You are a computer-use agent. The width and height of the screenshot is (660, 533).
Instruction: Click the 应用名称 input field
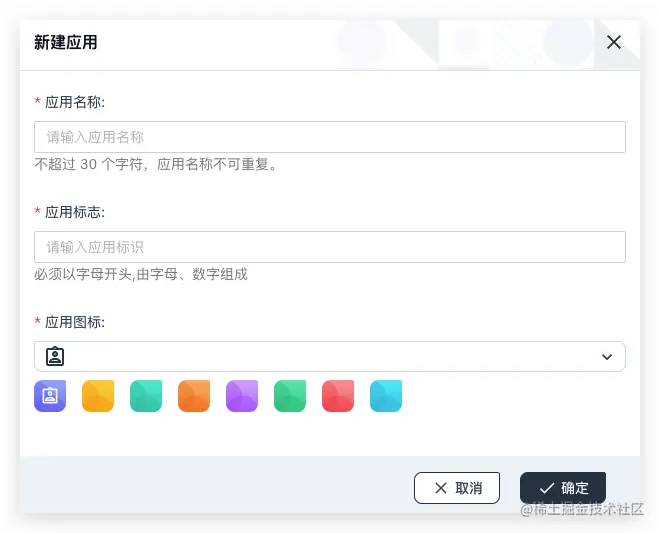pyautogui.click(x=330, y=137)
